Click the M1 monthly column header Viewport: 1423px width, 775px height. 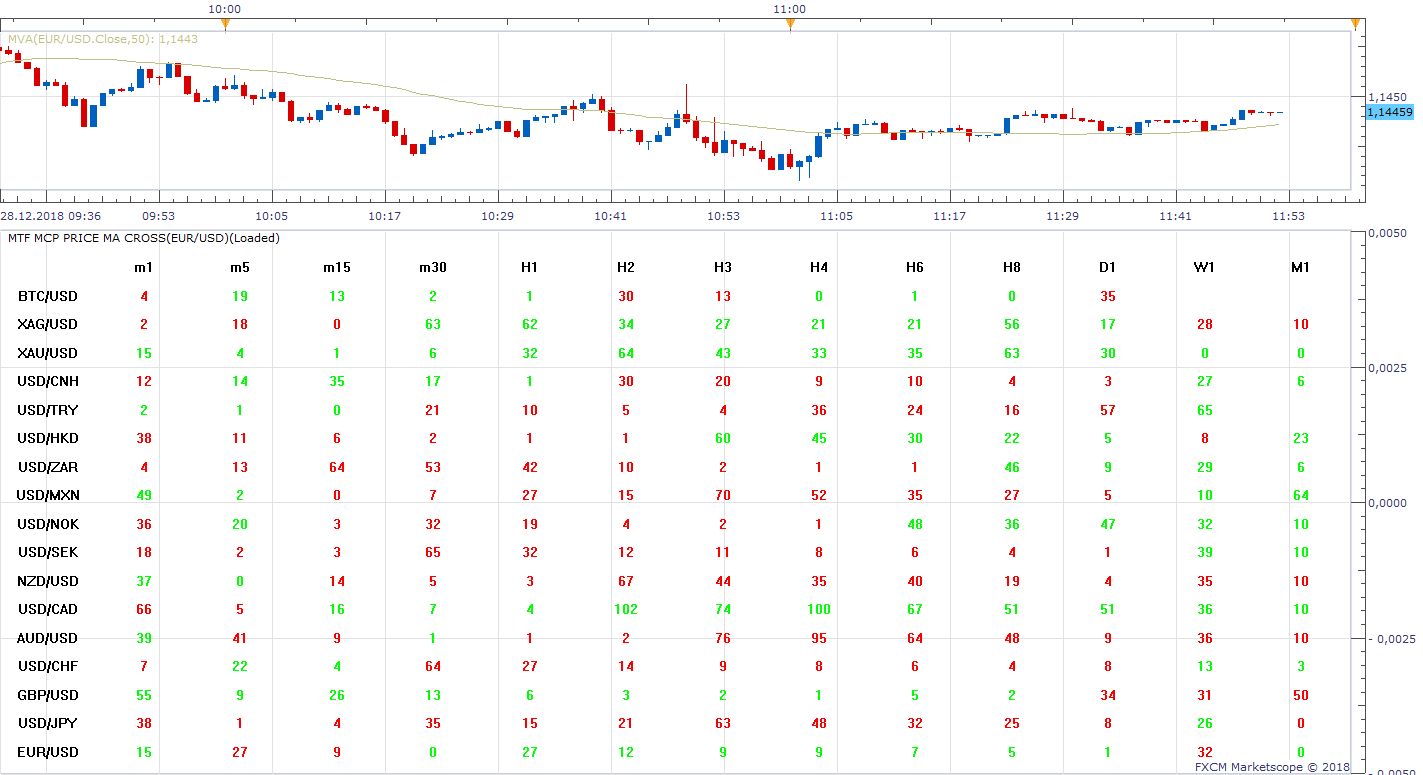tap(1300, 267)
